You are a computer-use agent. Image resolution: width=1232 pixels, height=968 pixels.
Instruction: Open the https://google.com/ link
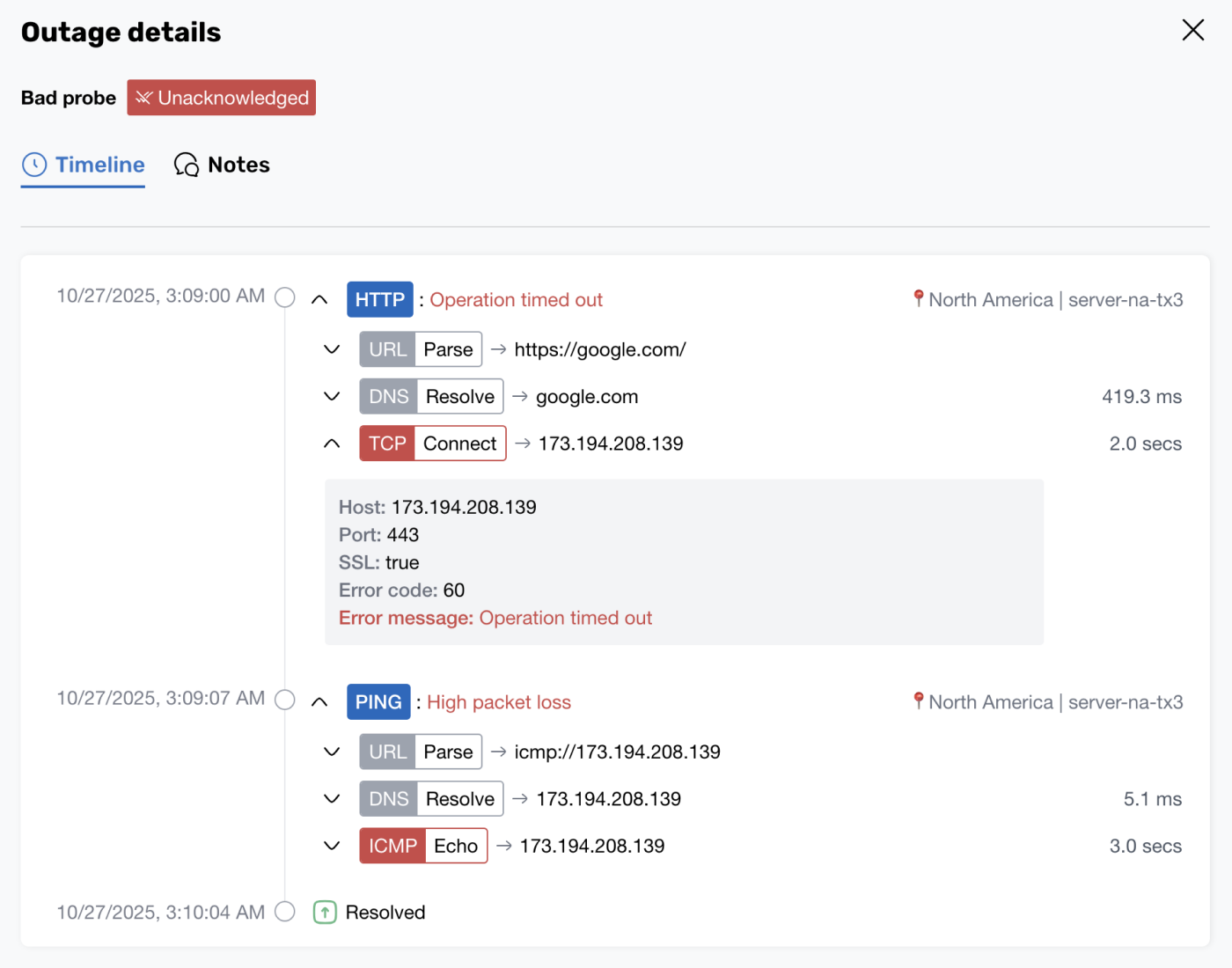[x=600, y=349]
